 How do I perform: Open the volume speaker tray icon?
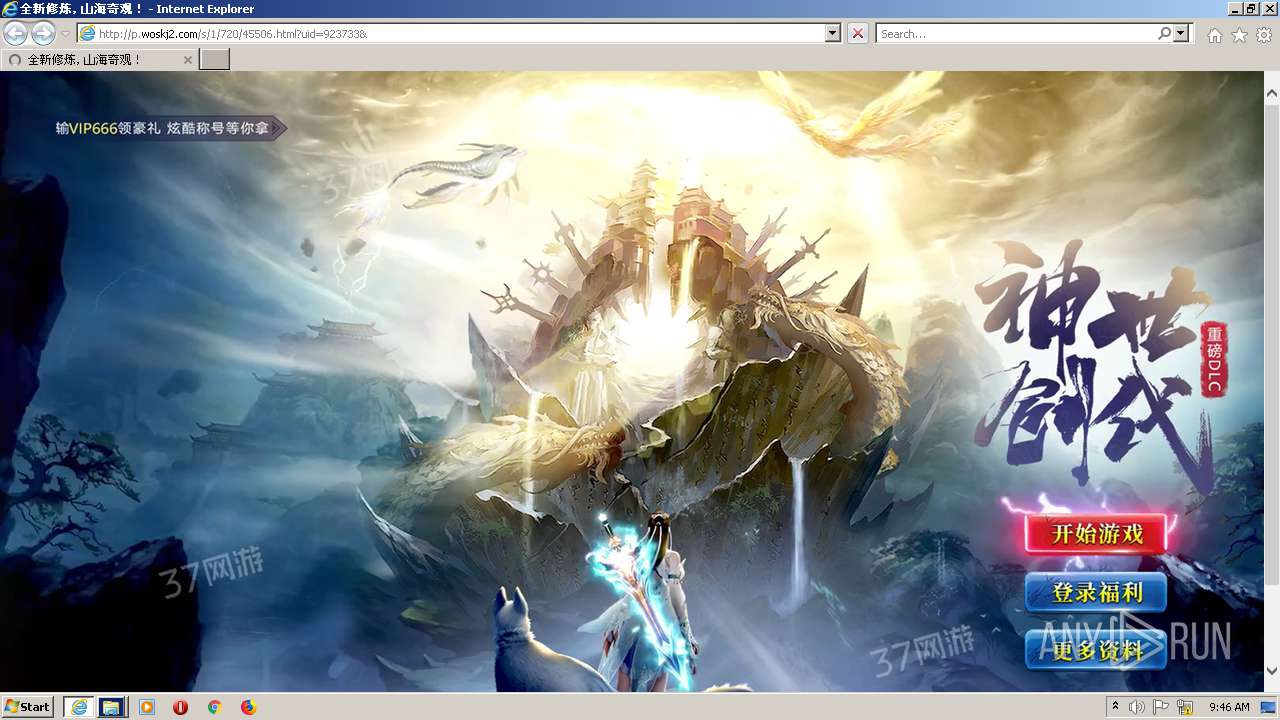point(1137,707)
